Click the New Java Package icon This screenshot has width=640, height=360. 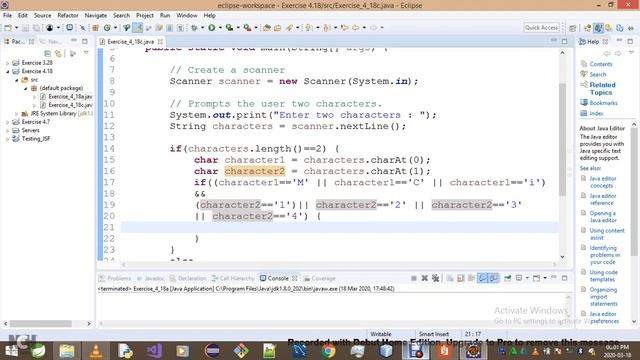(96, 28)
